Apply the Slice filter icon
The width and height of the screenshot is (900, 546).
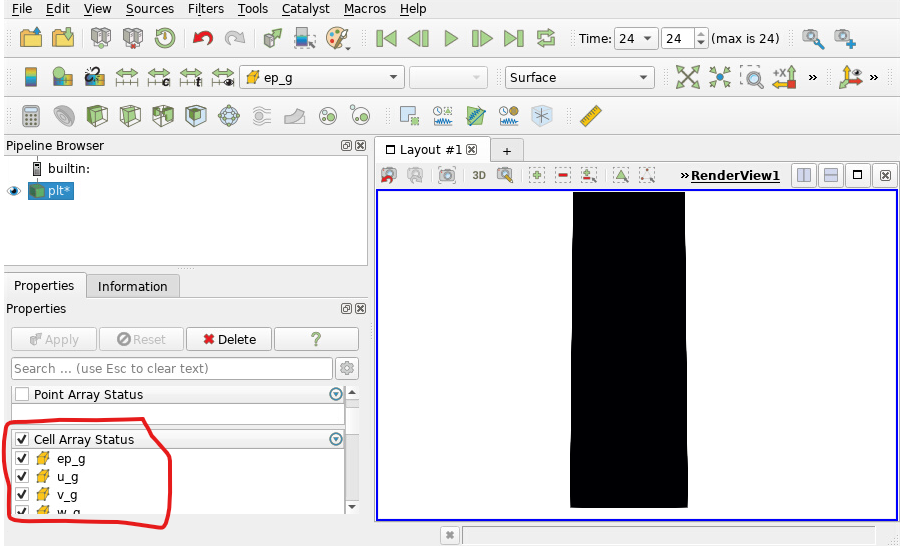[x=130, y=116]
